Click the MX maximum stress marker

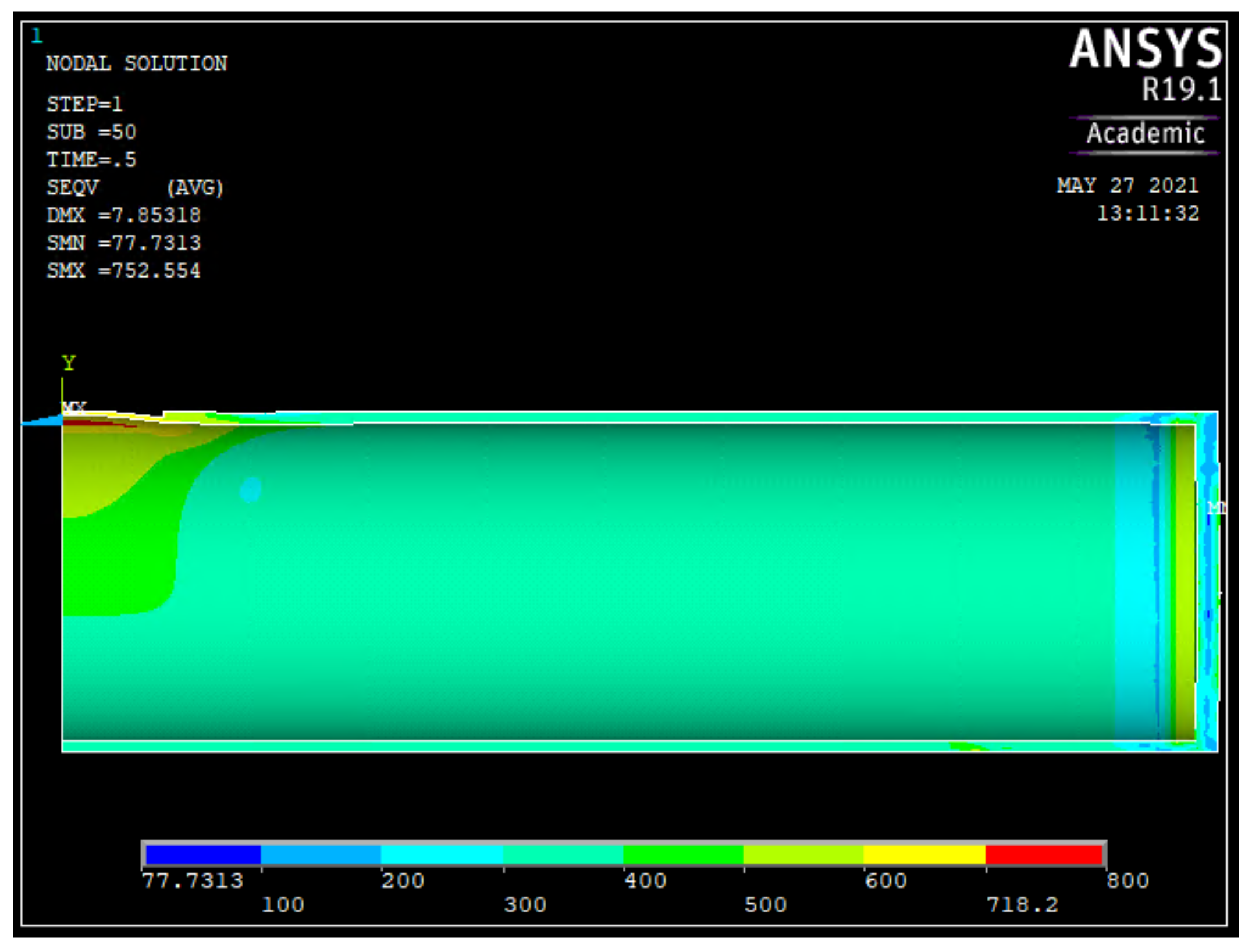(x=74, y=407)
